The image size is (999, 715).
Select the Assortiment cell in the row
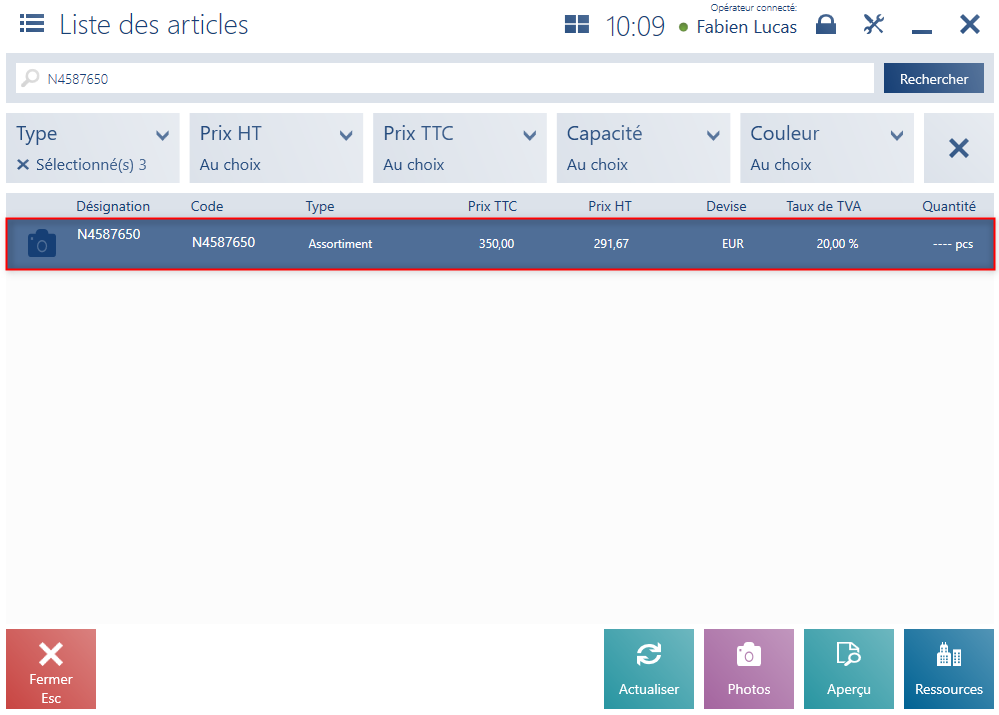340,243
